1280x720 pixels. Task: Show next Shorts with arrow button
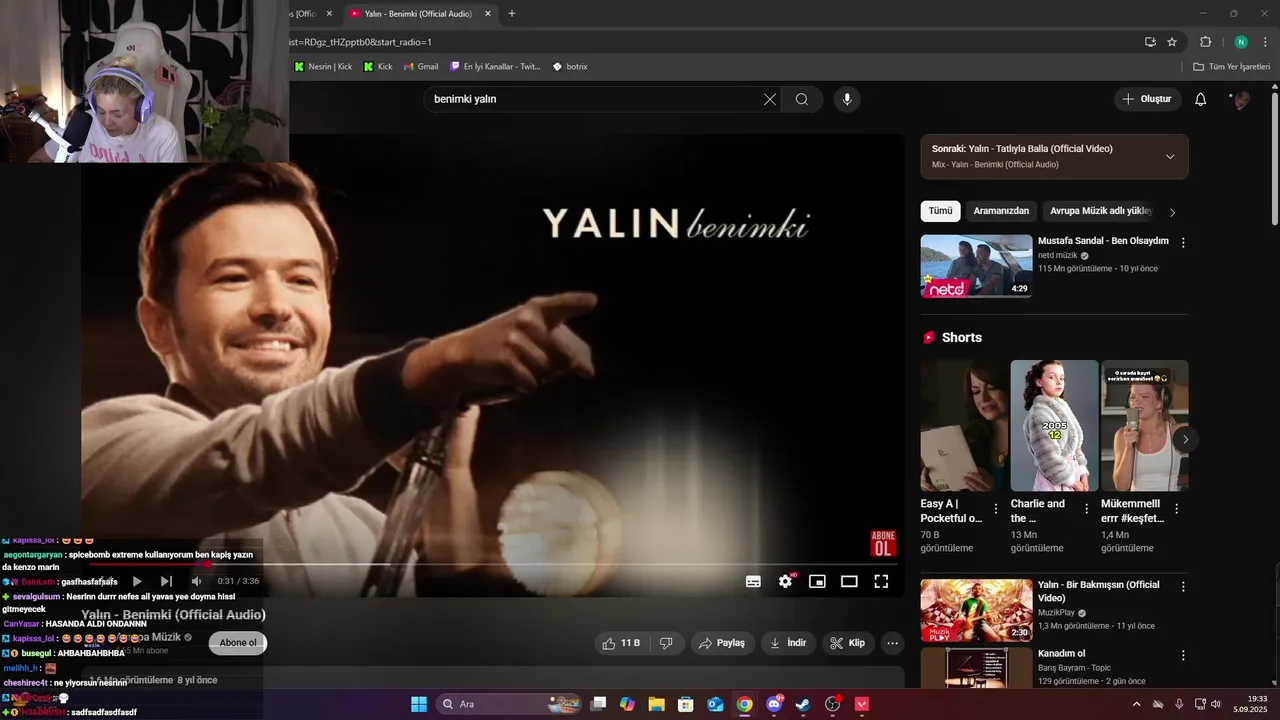1185,439
